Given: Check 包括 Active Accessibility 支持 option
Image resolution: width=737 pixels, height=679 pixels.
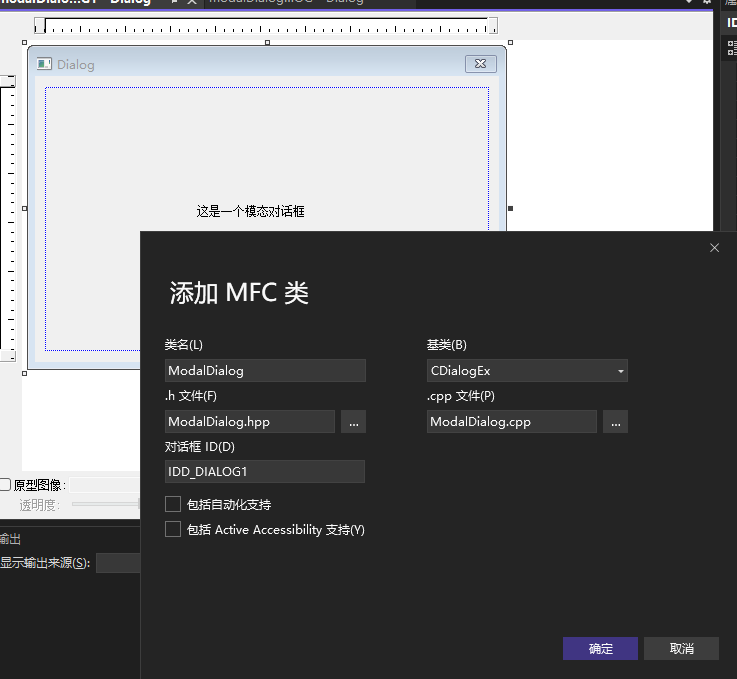Looking at the screenshot, I should tap(174, 529).
